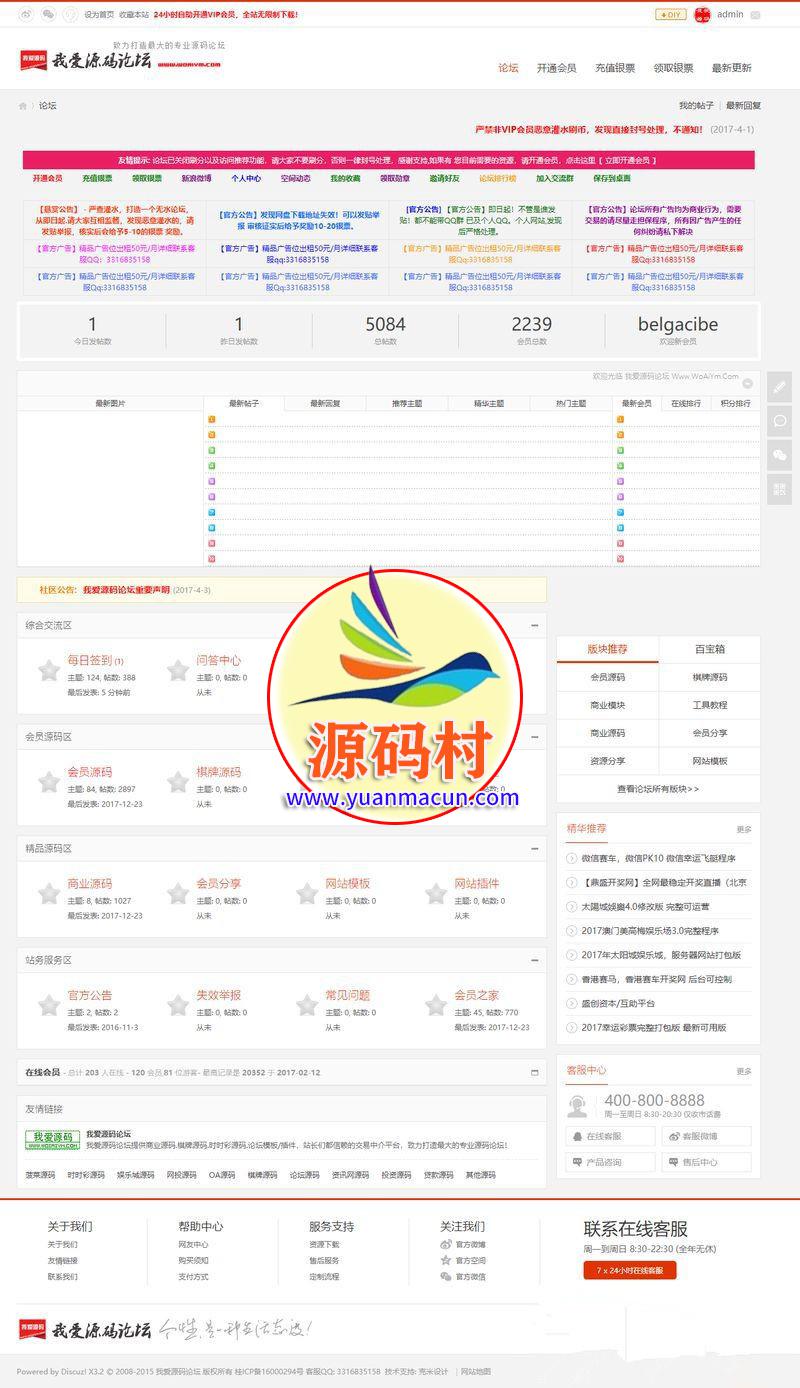Click the pencil post icon in right sidebar

tap(779, 387)
